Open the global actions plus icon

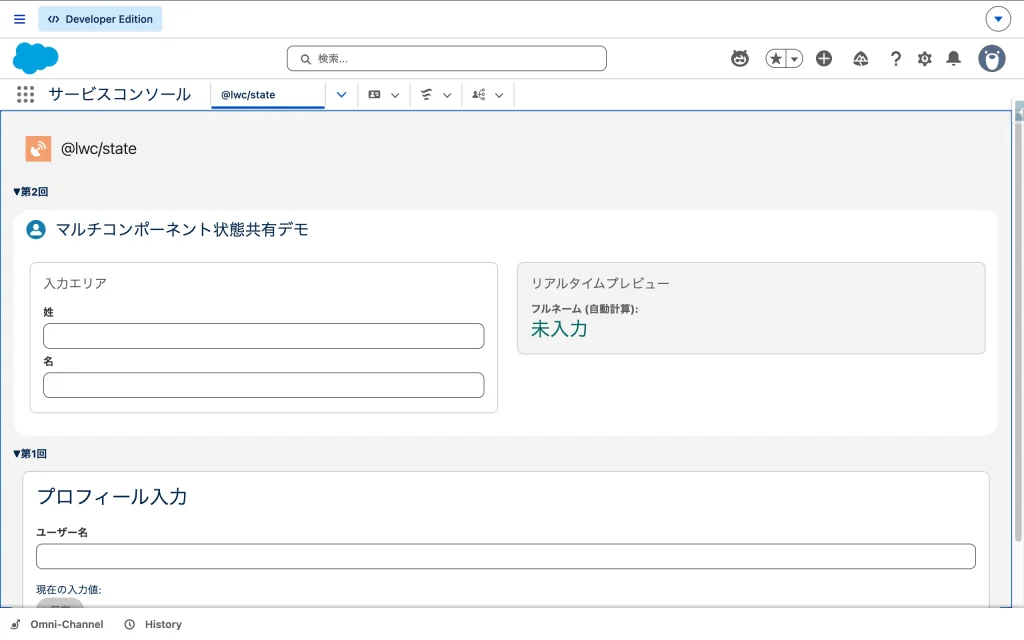pos(824,59)
